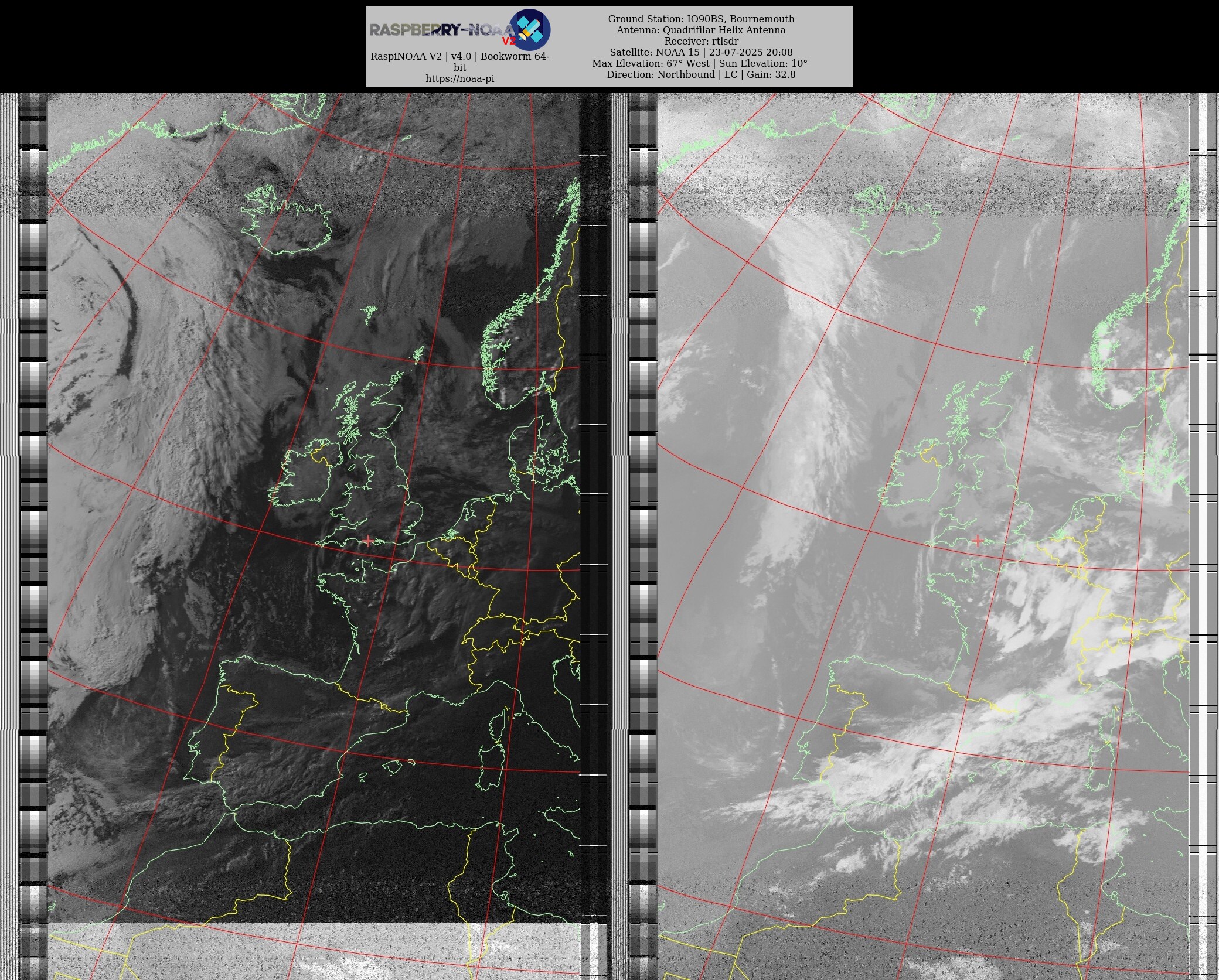The image size is (1219, 980).
Task: Click 'Receiver: rtlsdr' text
Action: click(701, 41)
